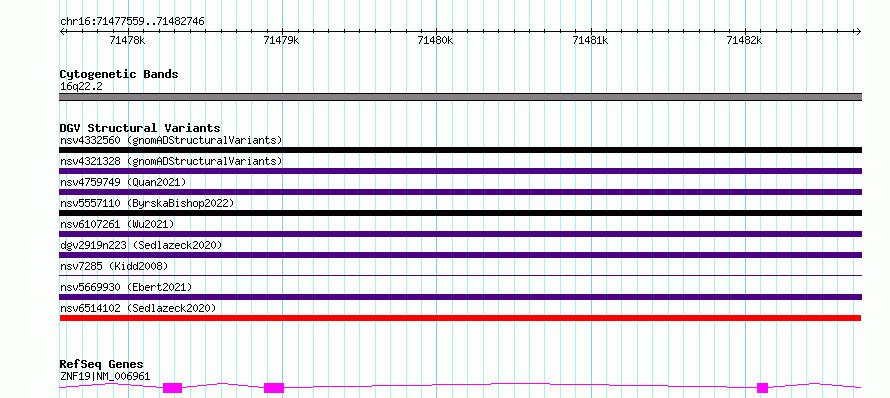This screenshot has height=398, width=890.
Task: Click the right arrow of the ruler
Action: pos(858,31)
